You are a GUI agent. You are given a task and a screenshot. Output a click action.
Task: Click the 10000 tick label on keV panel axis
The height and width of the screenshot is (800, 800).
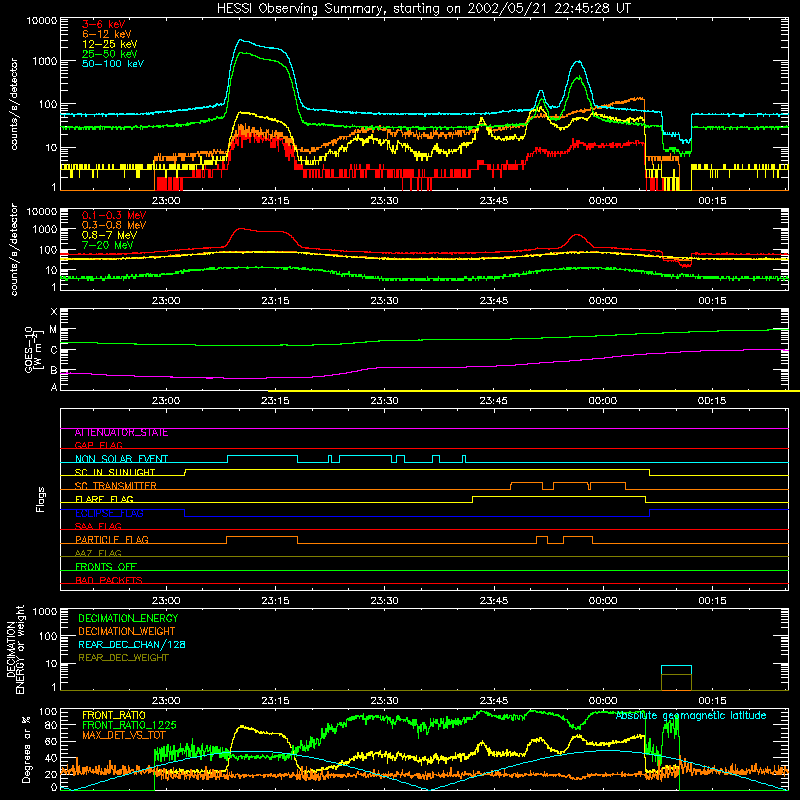(x=42, y=21)
